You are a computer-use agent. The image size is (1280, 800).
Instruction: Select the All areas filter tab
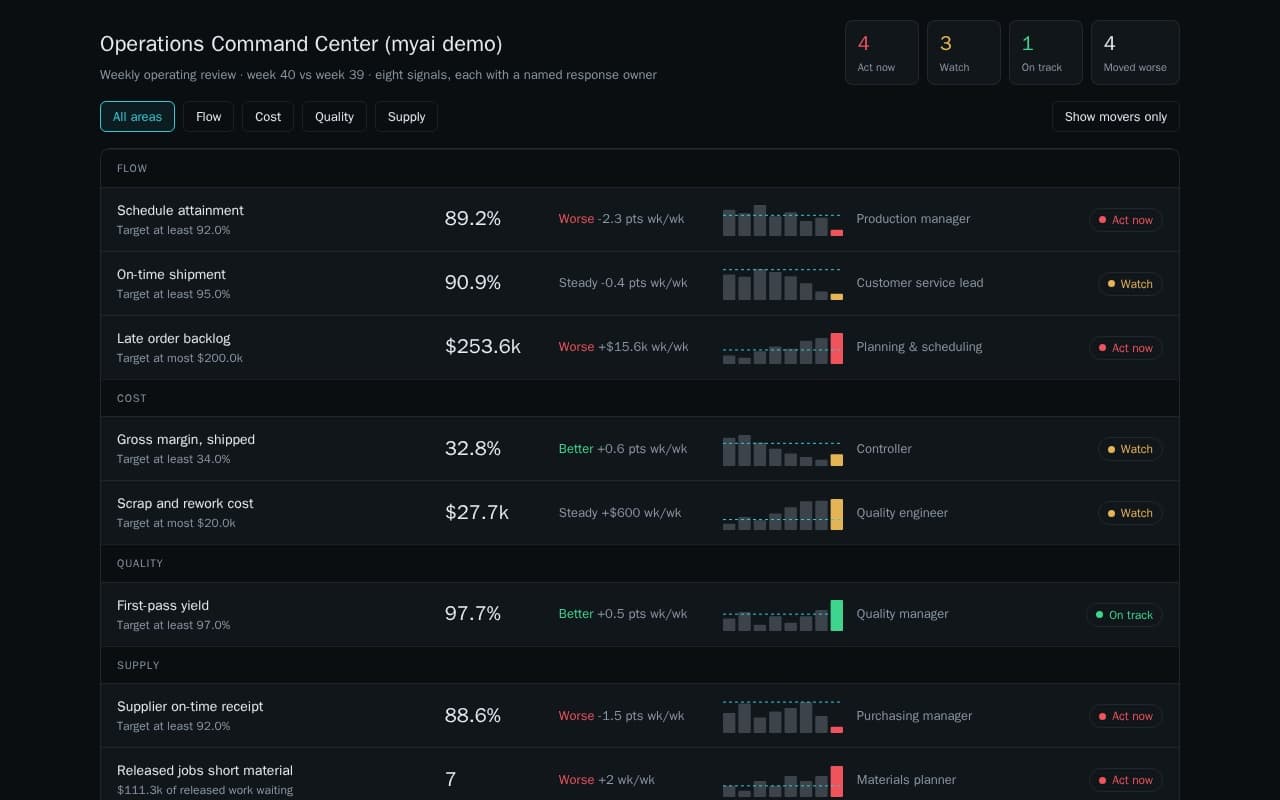[137, 116]
